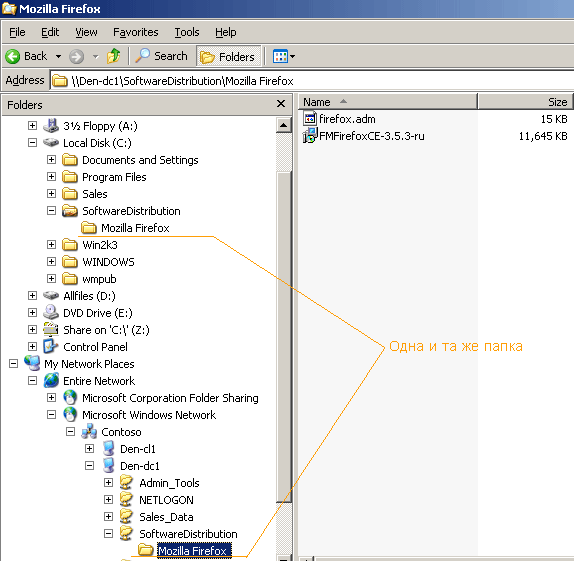
Task: Collapse the My Network Places node
Action: pos(13,364)
